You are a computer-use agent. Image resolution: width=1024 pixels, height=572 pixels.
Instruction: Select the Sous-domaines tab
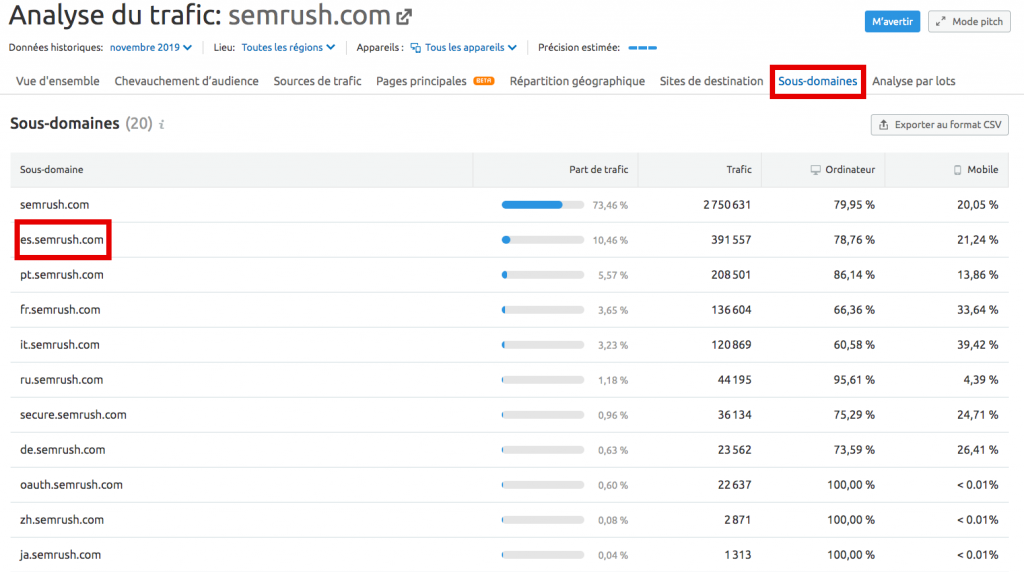[x=818, y=81]
